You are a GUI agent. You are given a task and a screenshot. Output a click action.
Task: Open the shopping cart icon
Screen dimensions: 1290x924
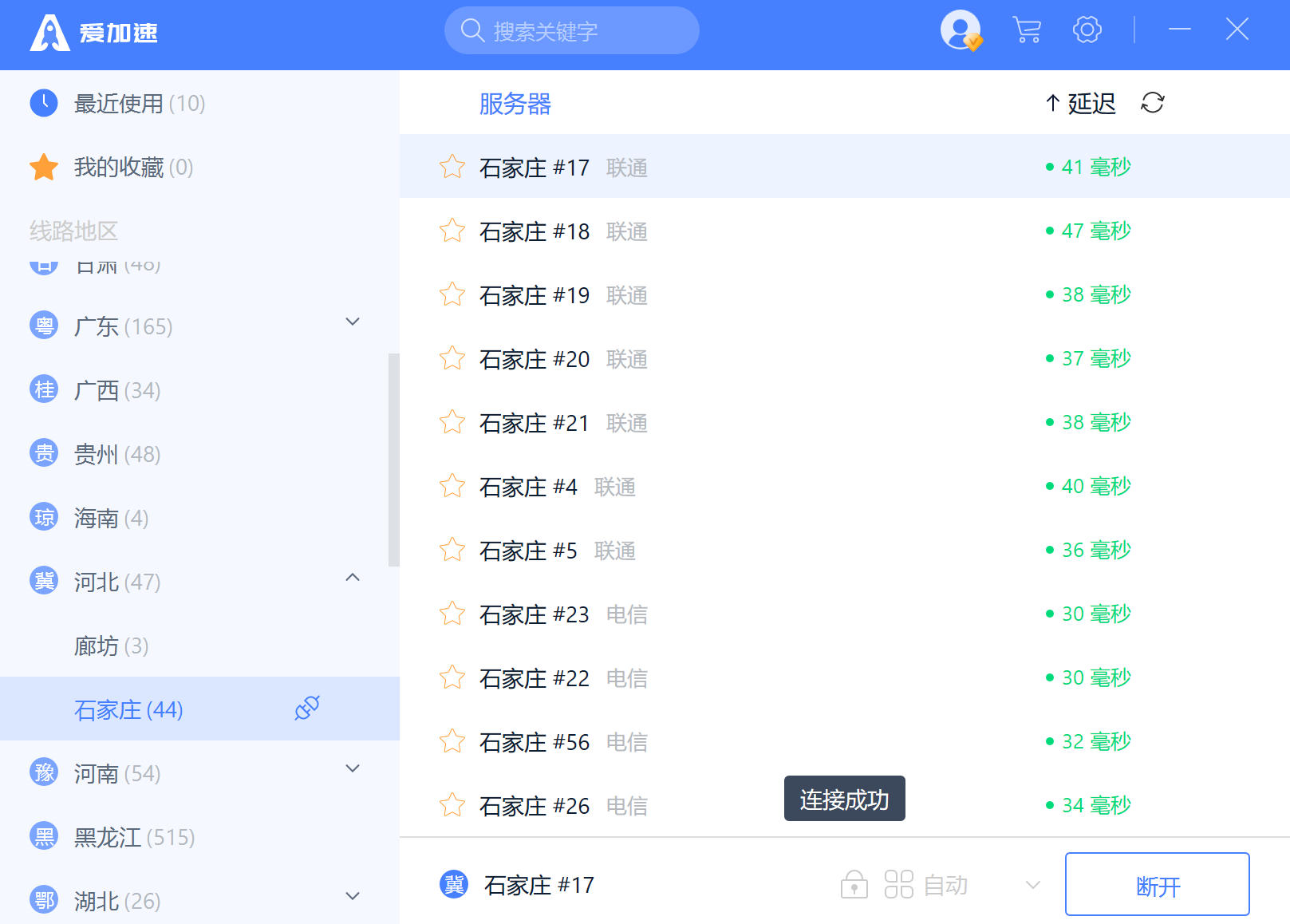[1026, 30]
